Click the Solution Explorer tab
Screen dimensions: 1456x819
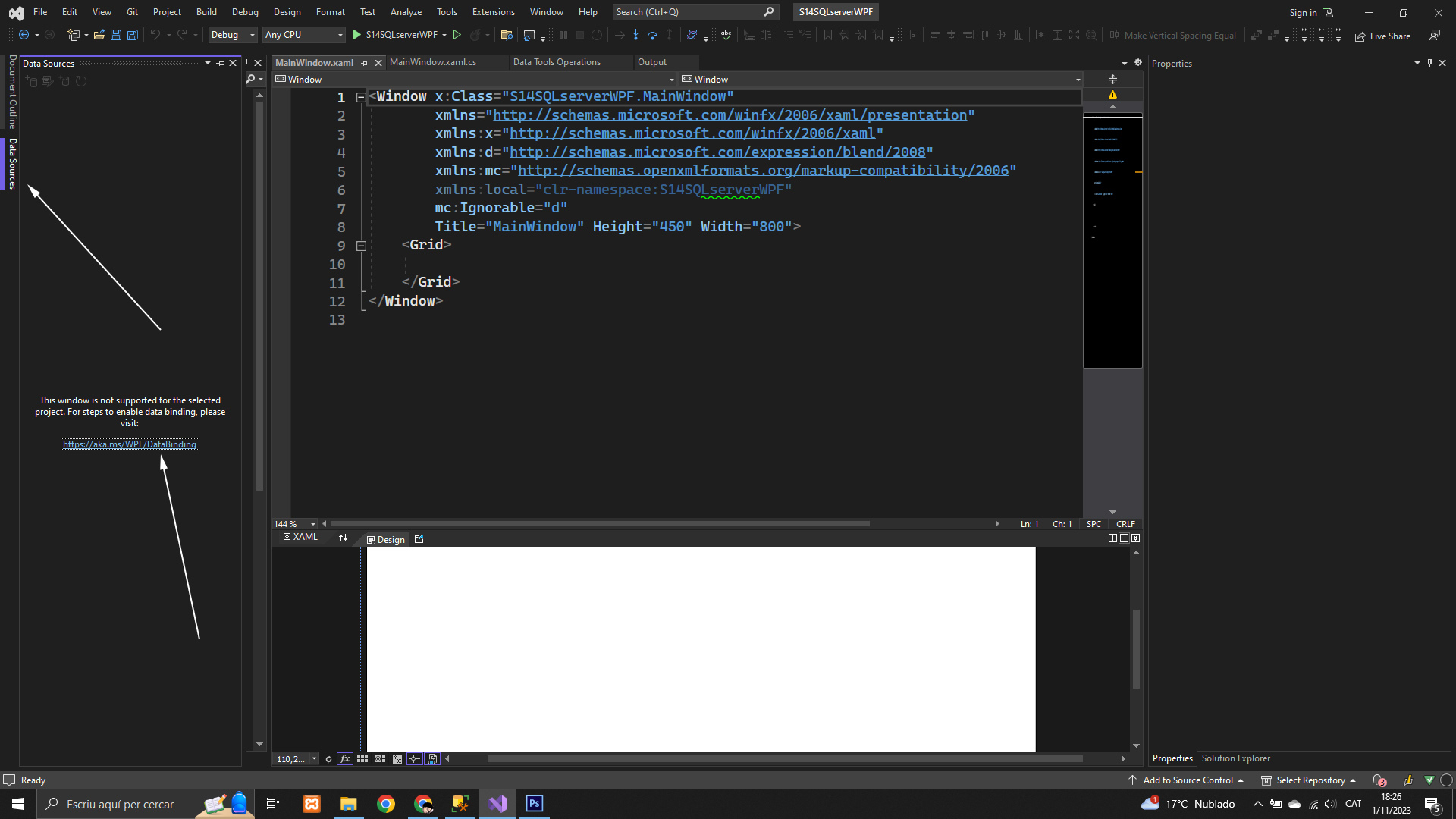point(1235,758)
